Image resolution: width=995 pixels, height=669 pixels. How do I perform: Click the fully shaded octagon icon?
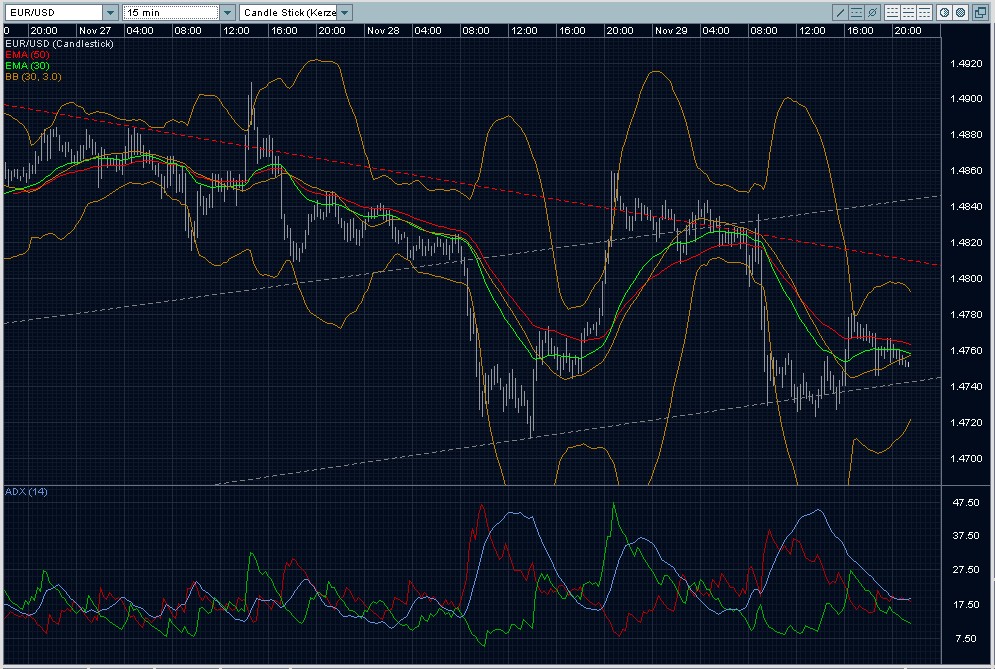coord(961,13)
